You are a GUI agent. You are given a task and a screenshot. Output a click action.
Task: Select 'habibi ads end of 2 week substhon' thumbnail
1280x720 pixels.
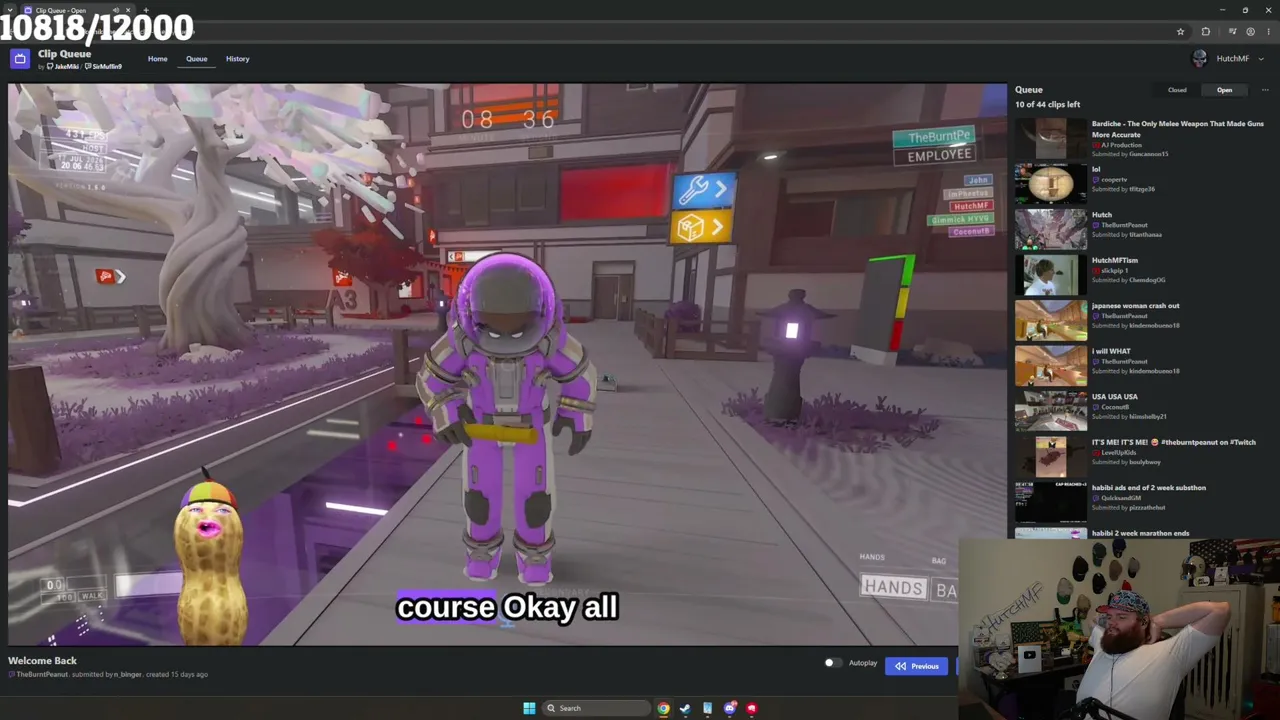(x=1051, y=503)
